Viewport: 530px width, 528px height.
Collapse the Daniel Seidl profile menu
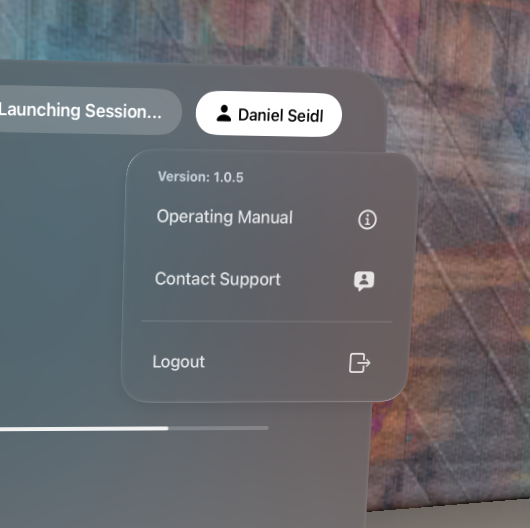tap(269, 114)
